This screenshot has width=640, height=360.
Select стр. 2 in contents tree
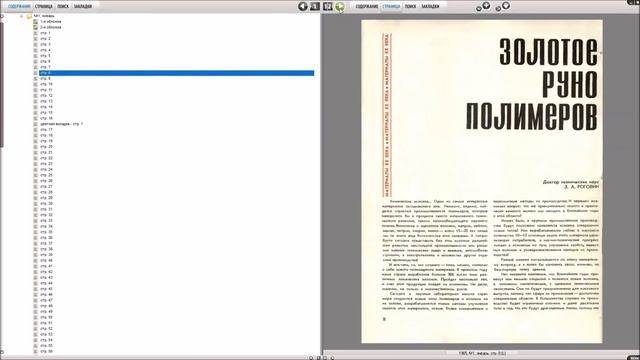point(45,39)
